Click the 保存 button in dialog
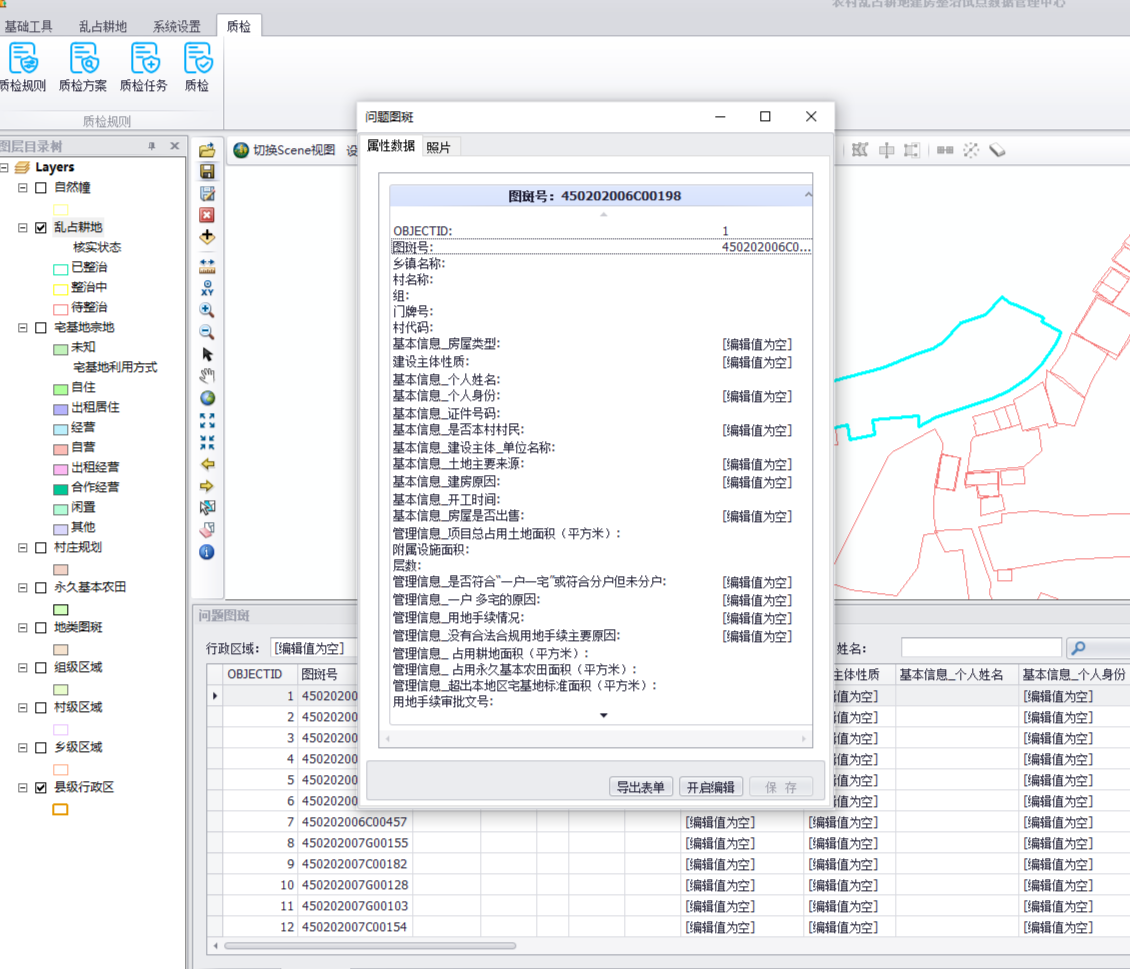The image size is (1130, 969). [x=781, y=787]
